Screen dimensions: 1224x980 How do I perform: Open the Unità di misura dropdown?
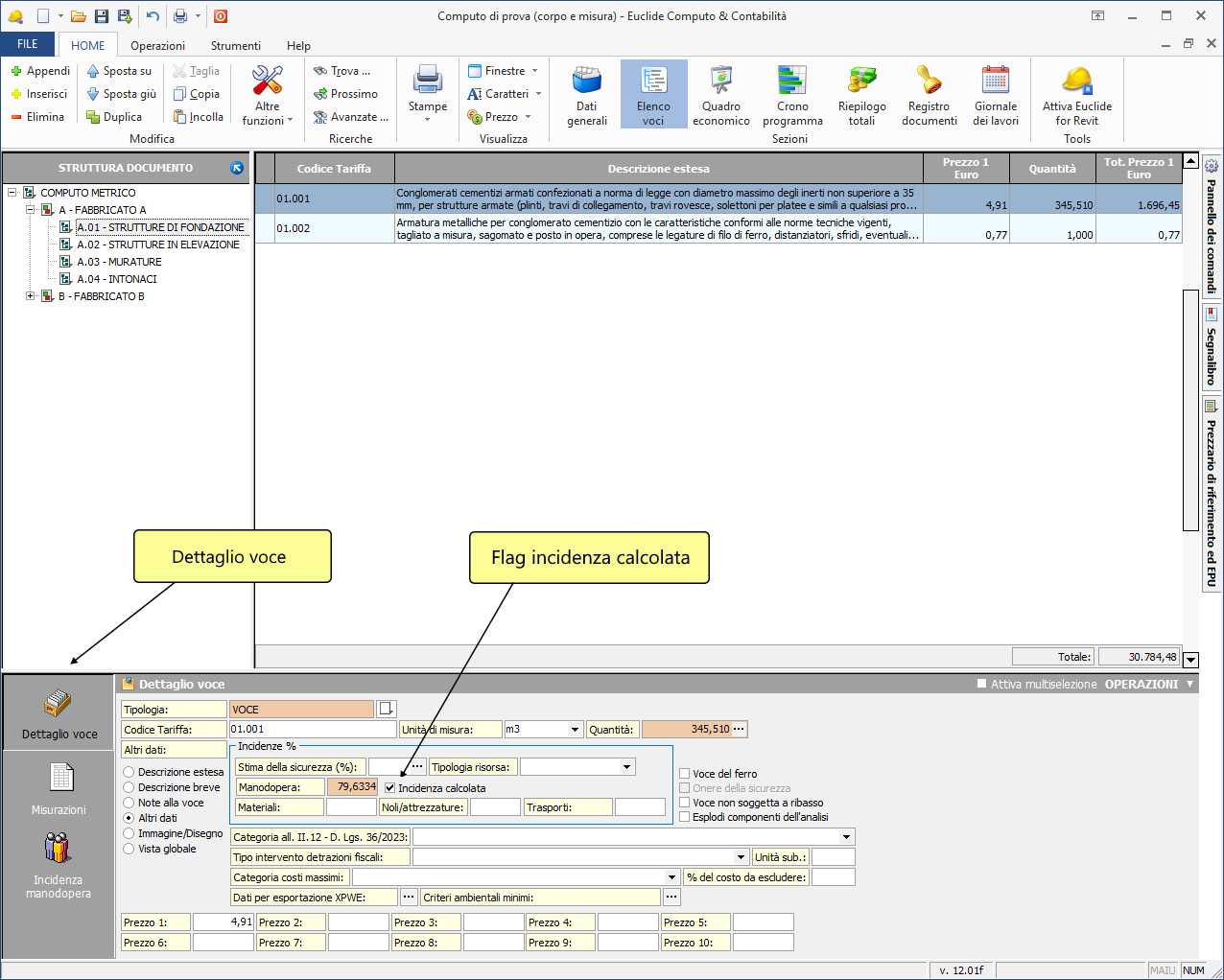[575, 730]
